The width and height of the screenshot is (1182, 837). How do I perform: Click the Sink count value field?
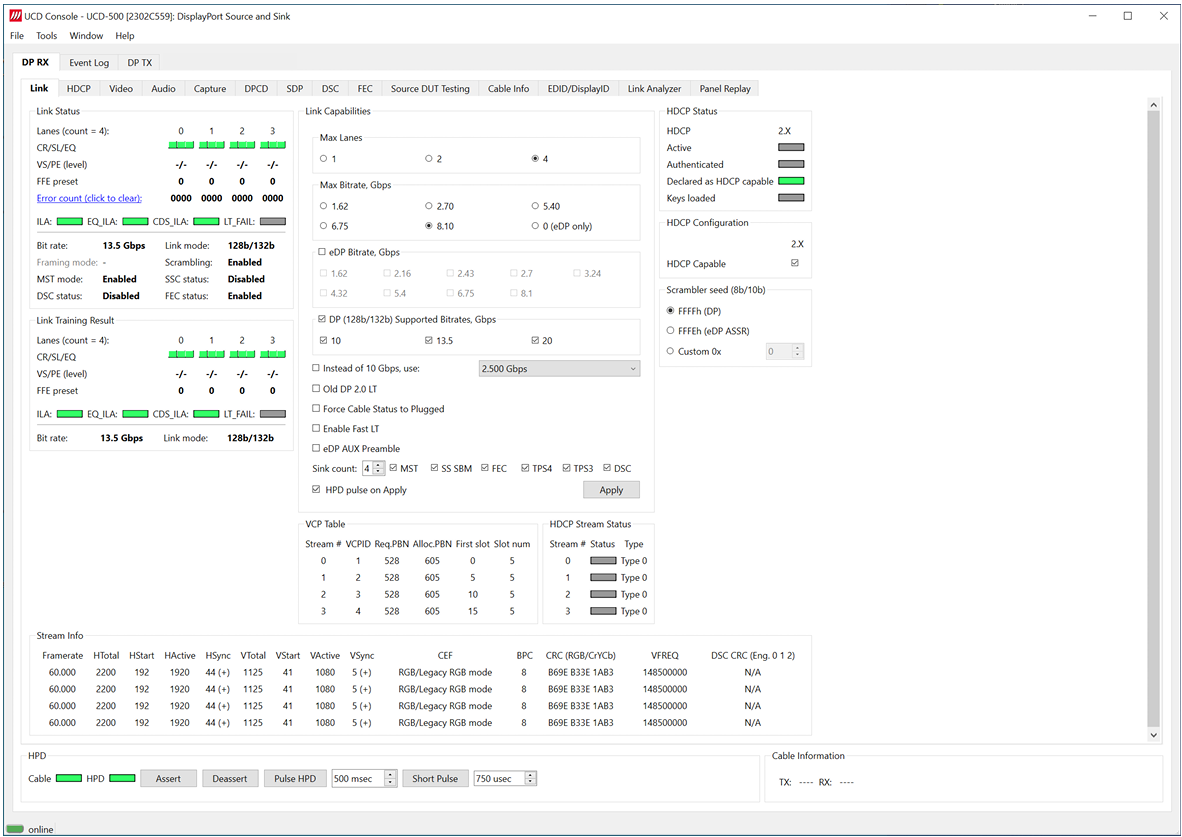[368, 468]
